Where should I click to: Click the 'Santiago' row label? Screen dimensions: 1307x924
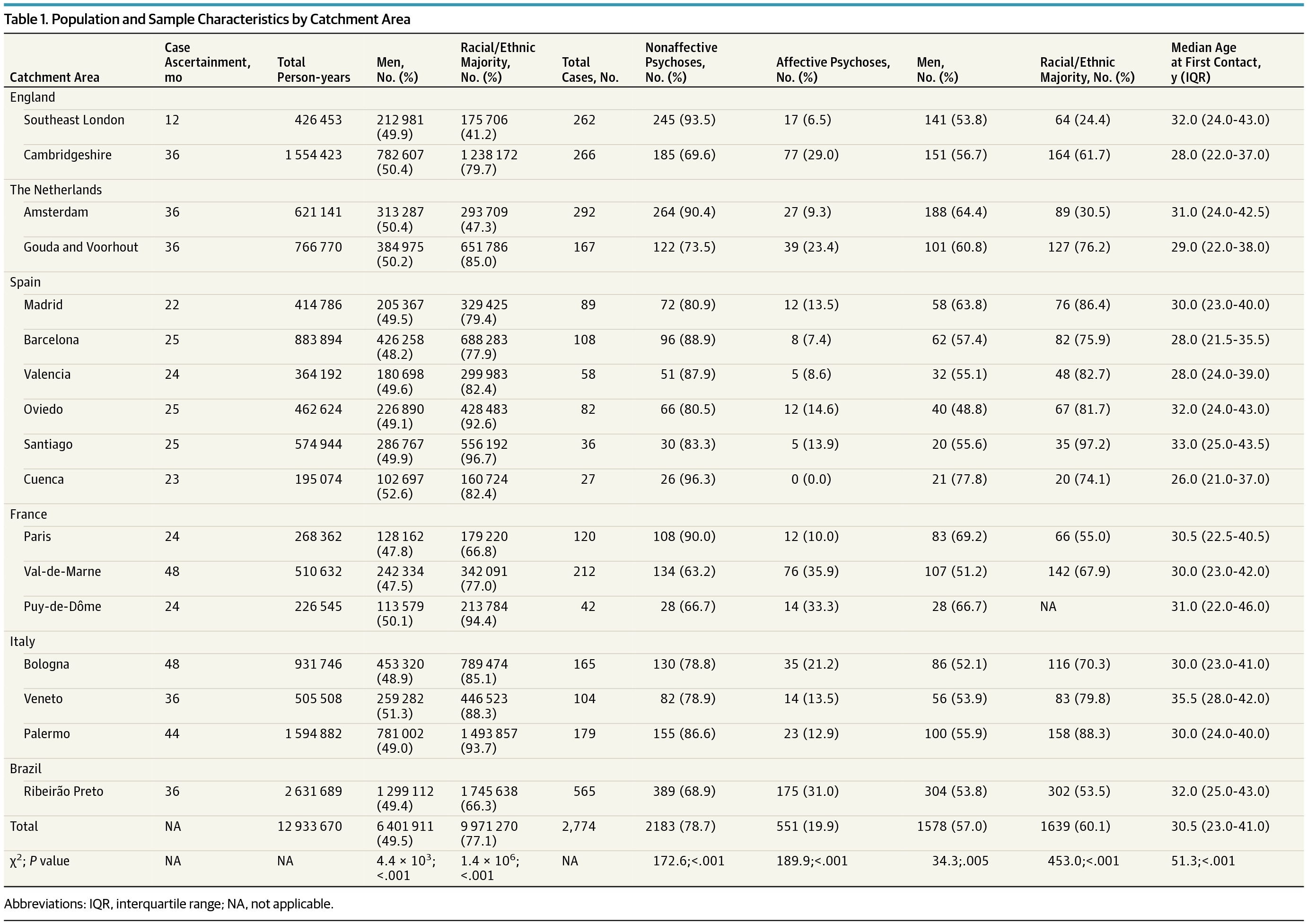(x=48, y=445)
